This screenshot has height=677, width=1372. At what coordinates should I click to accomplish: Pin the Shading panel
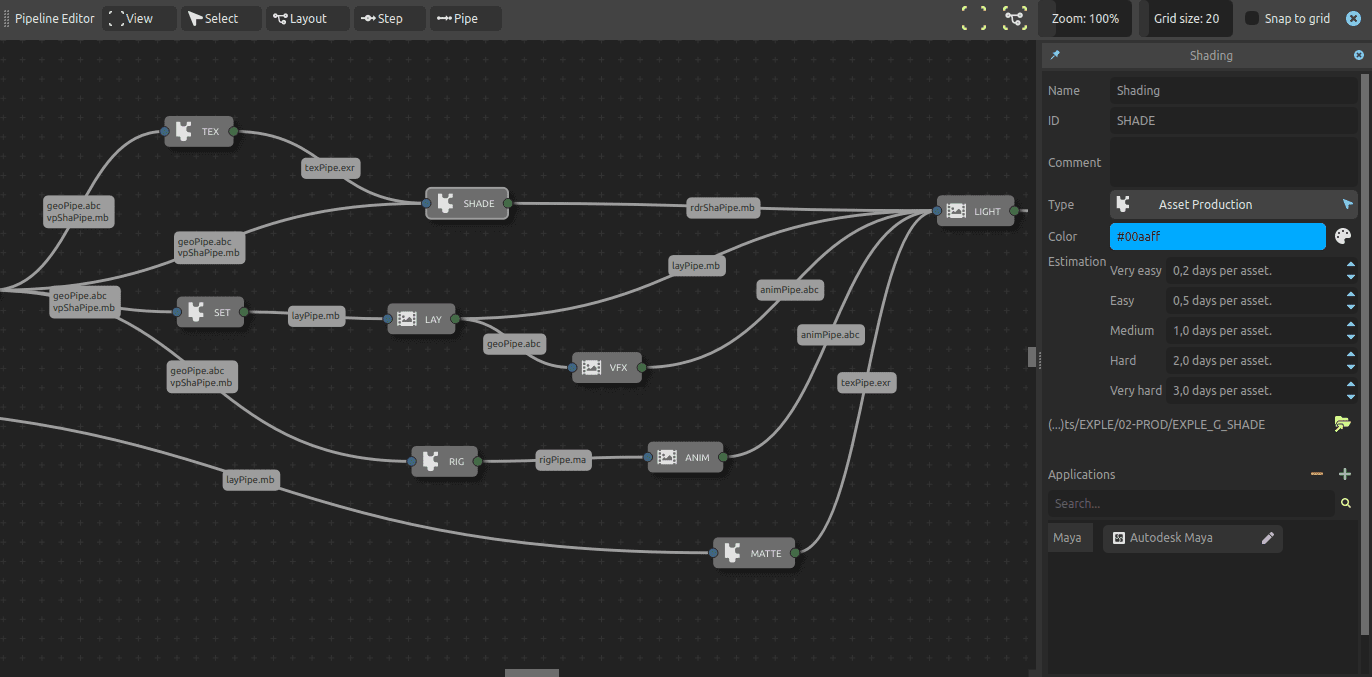1054,55
